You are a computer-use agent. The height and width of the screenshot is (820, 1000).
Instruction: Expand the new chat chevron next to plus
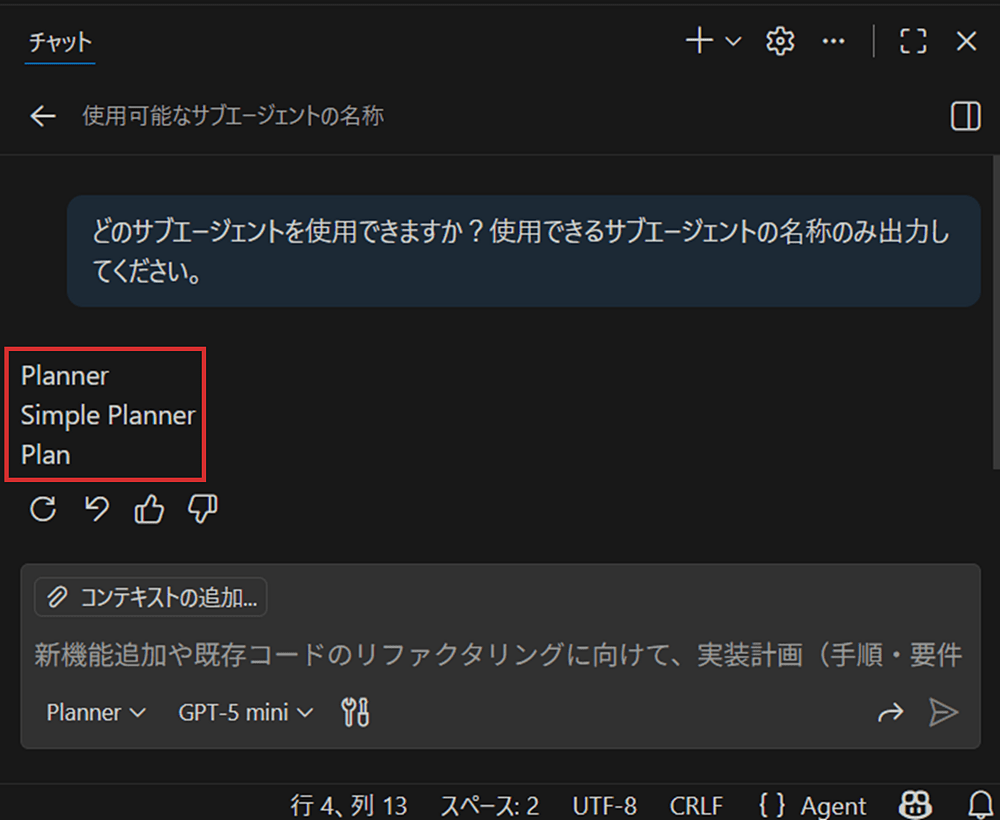pos(733,41)
